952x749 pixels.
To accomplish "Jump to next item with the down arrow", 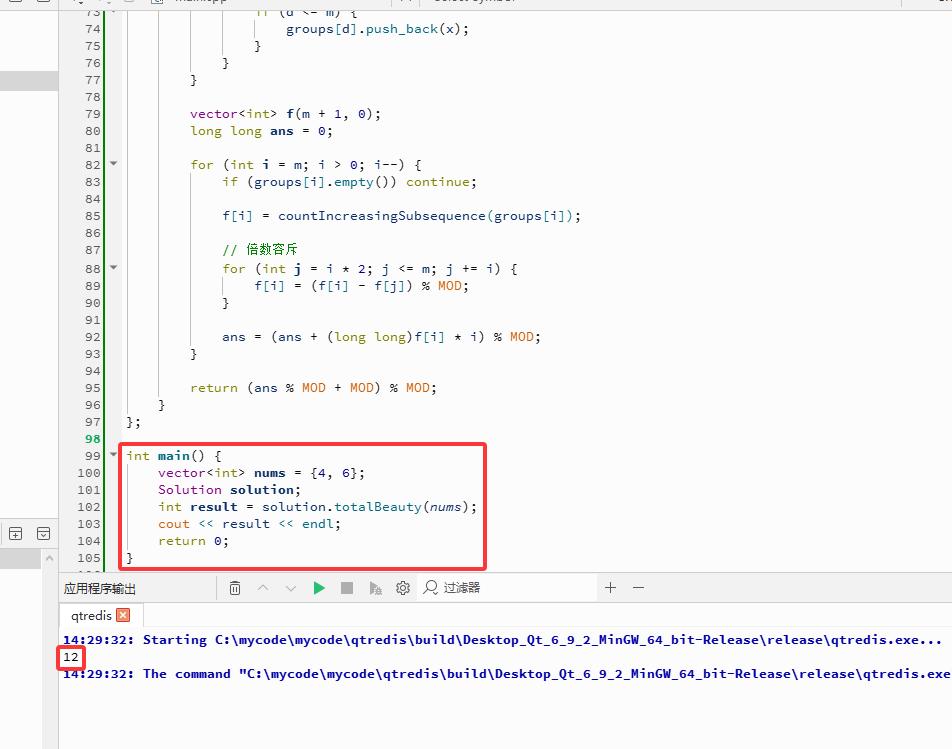I will point(291,588).
